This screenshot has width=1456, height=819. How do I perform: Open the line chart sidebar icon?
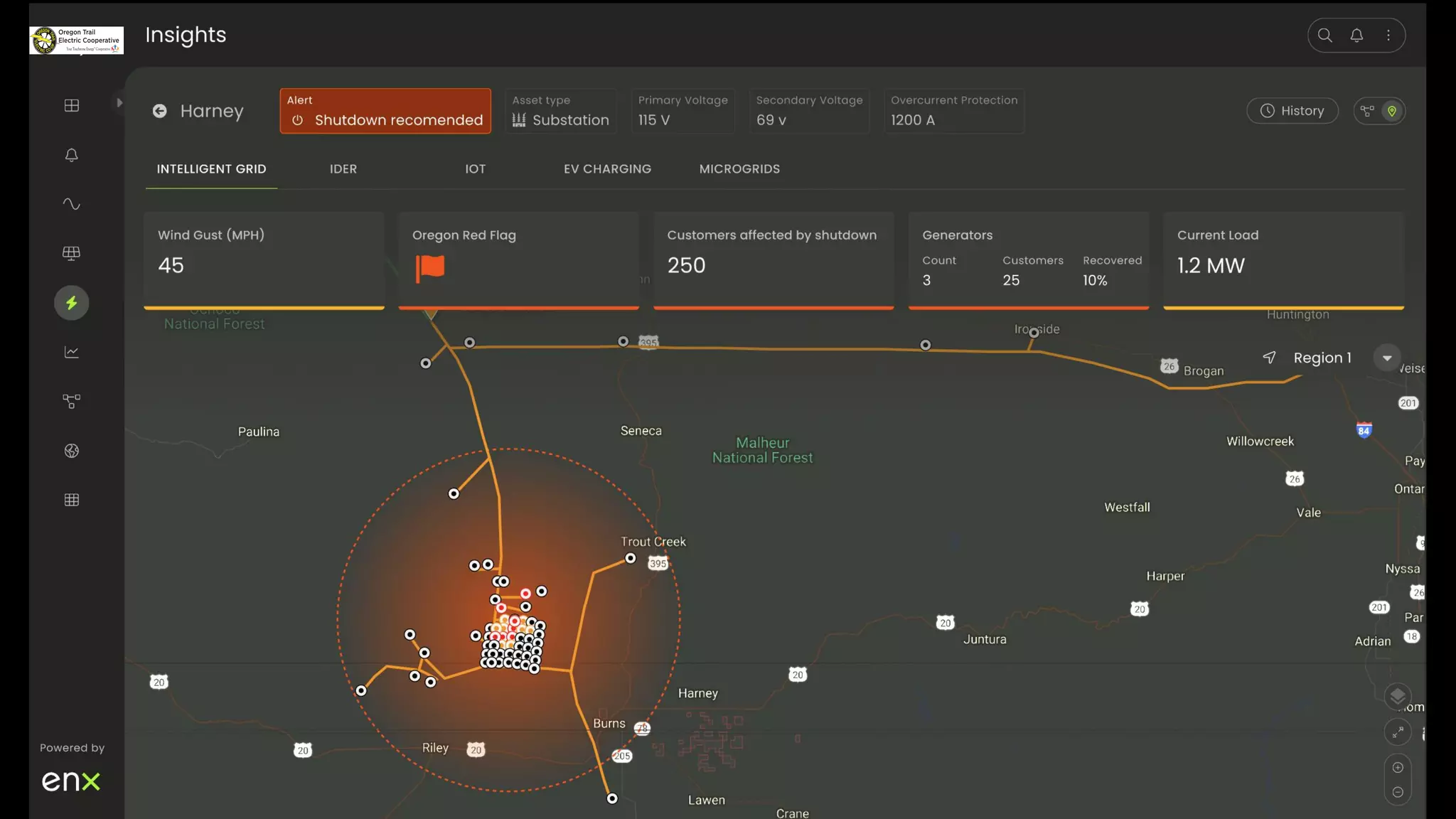72,352
